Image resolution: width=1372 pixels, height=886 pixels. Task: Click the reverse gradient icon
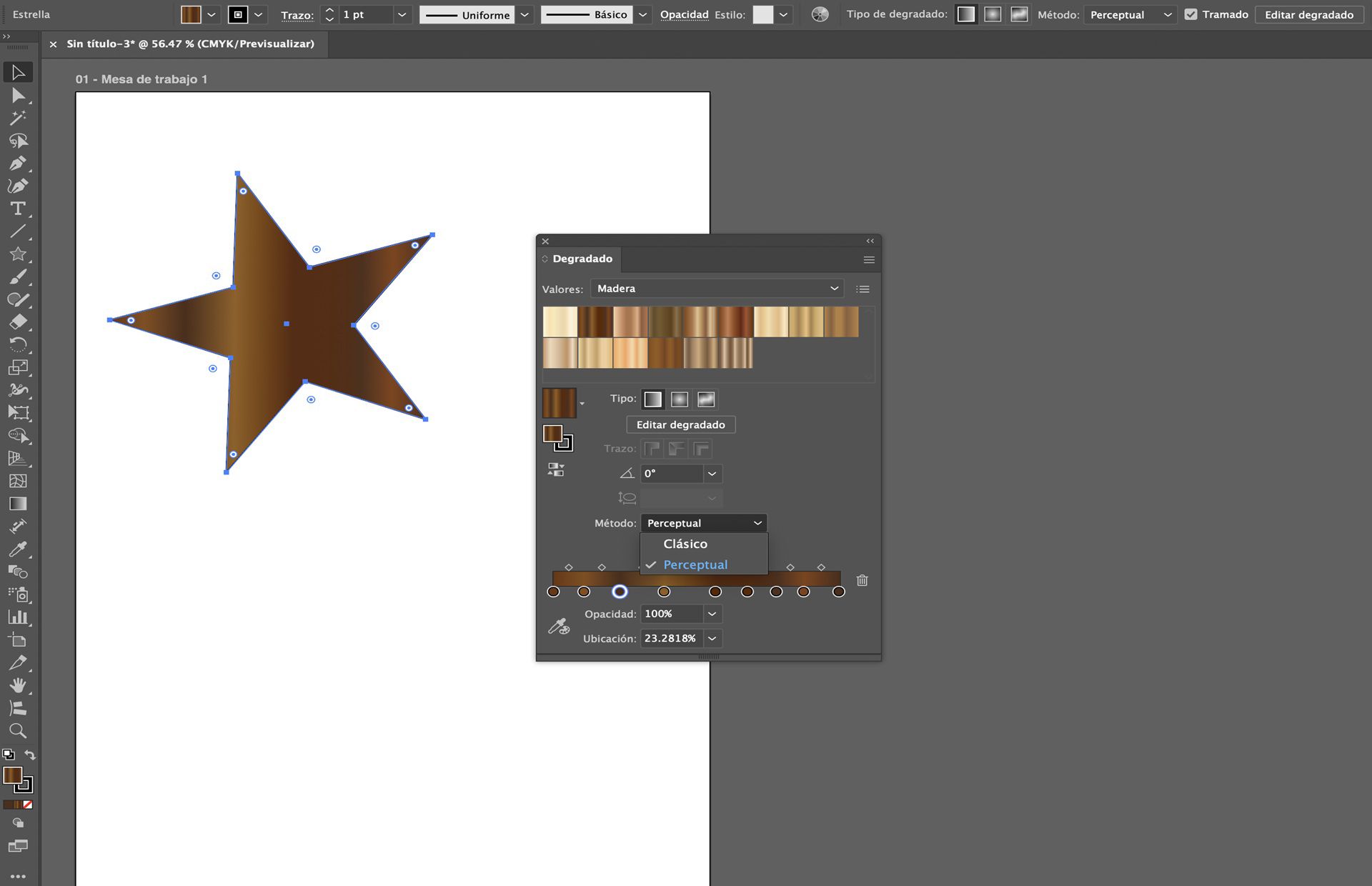click(x=556, y=471)
